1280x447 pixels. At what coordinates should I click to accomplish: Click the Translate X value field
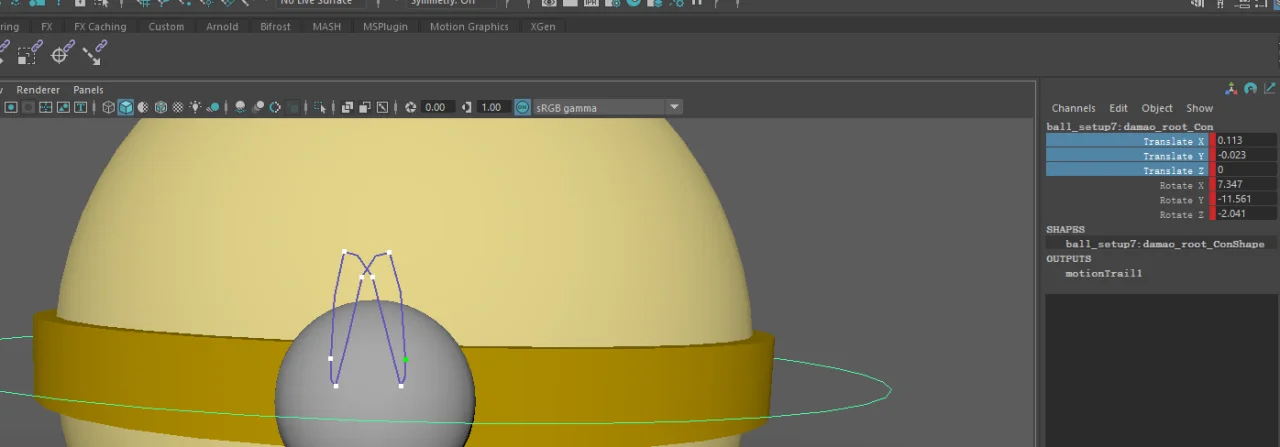click(x=1245, y=141)
